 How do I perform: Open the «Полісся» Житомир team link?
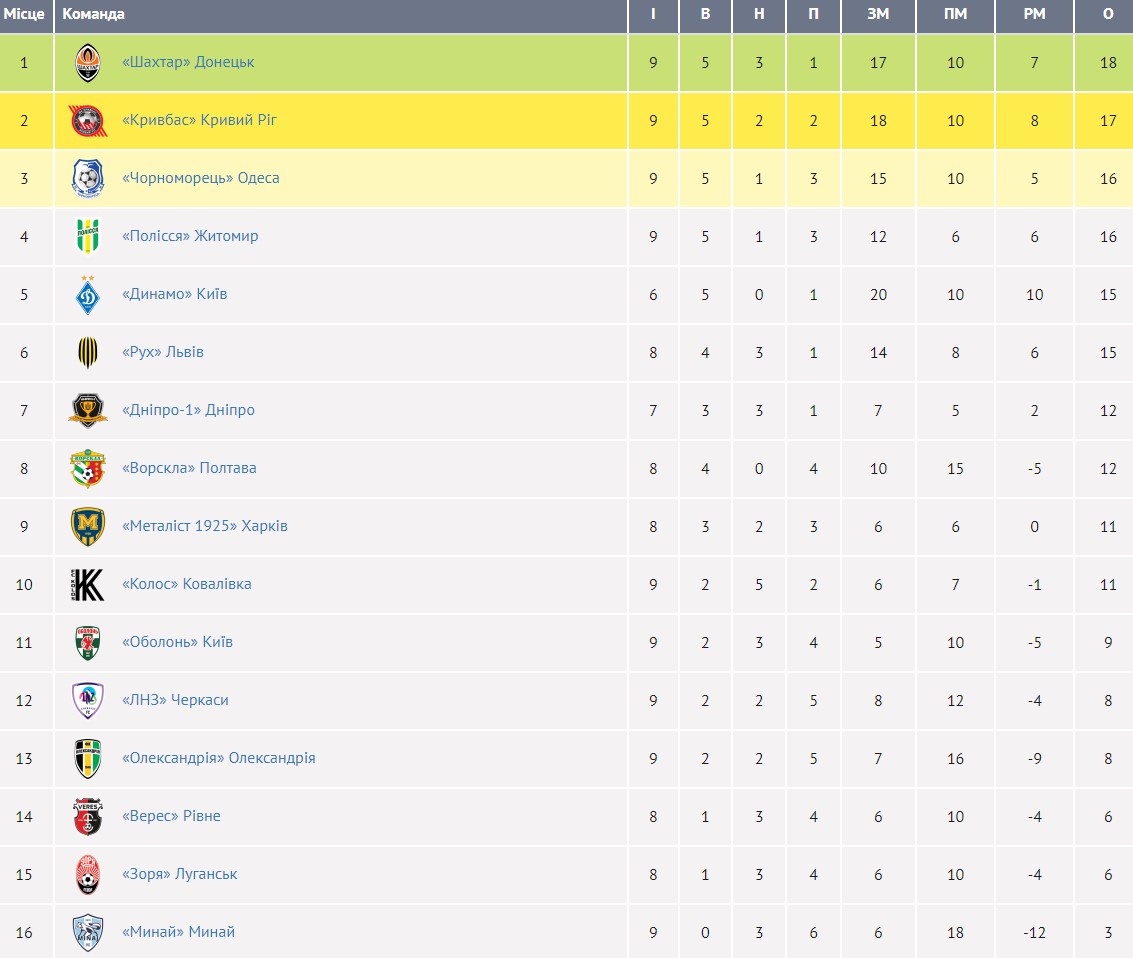pos(190,236)
